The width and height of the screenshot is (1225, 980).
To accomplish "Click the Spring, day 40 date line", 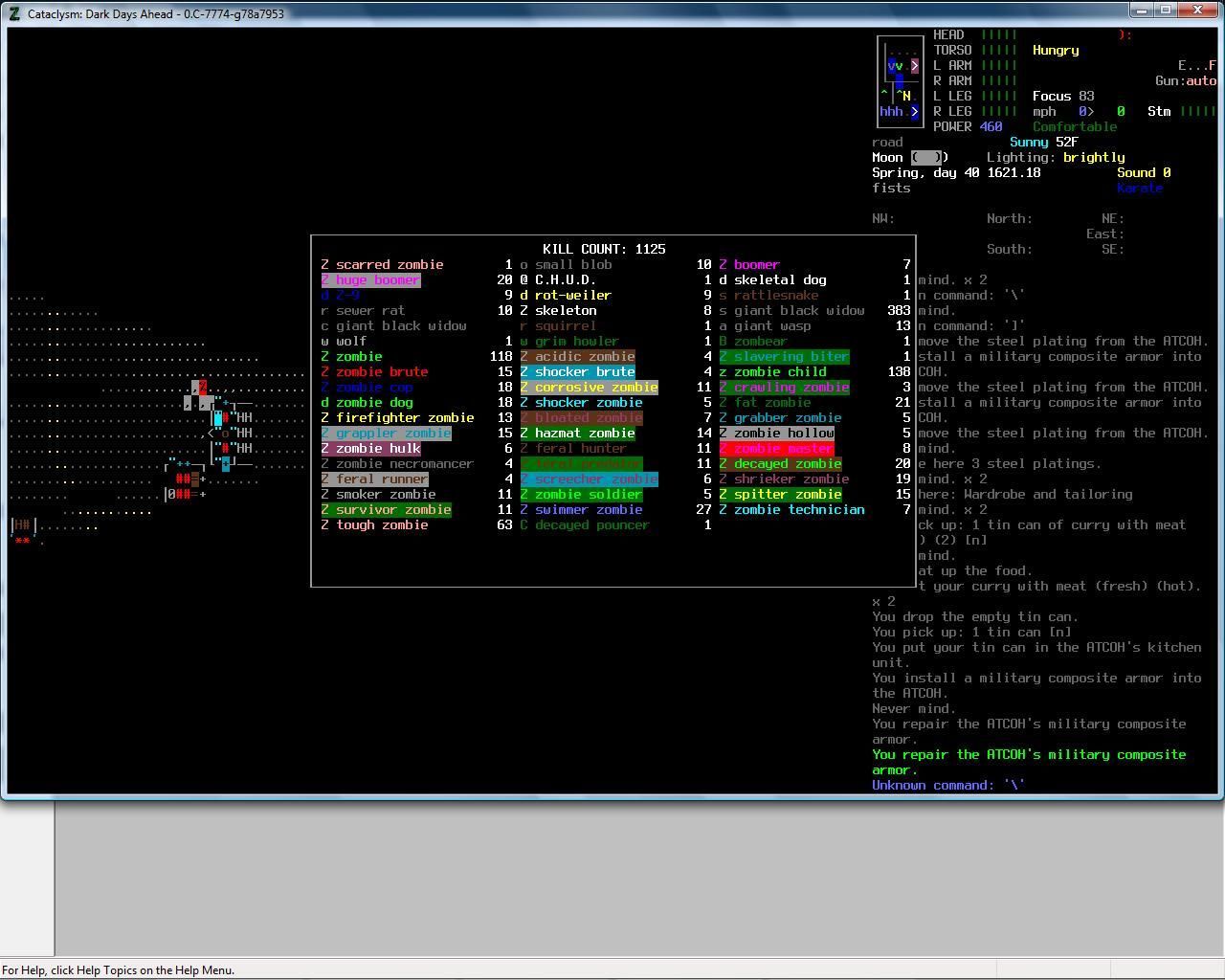I will pos(956,172).
